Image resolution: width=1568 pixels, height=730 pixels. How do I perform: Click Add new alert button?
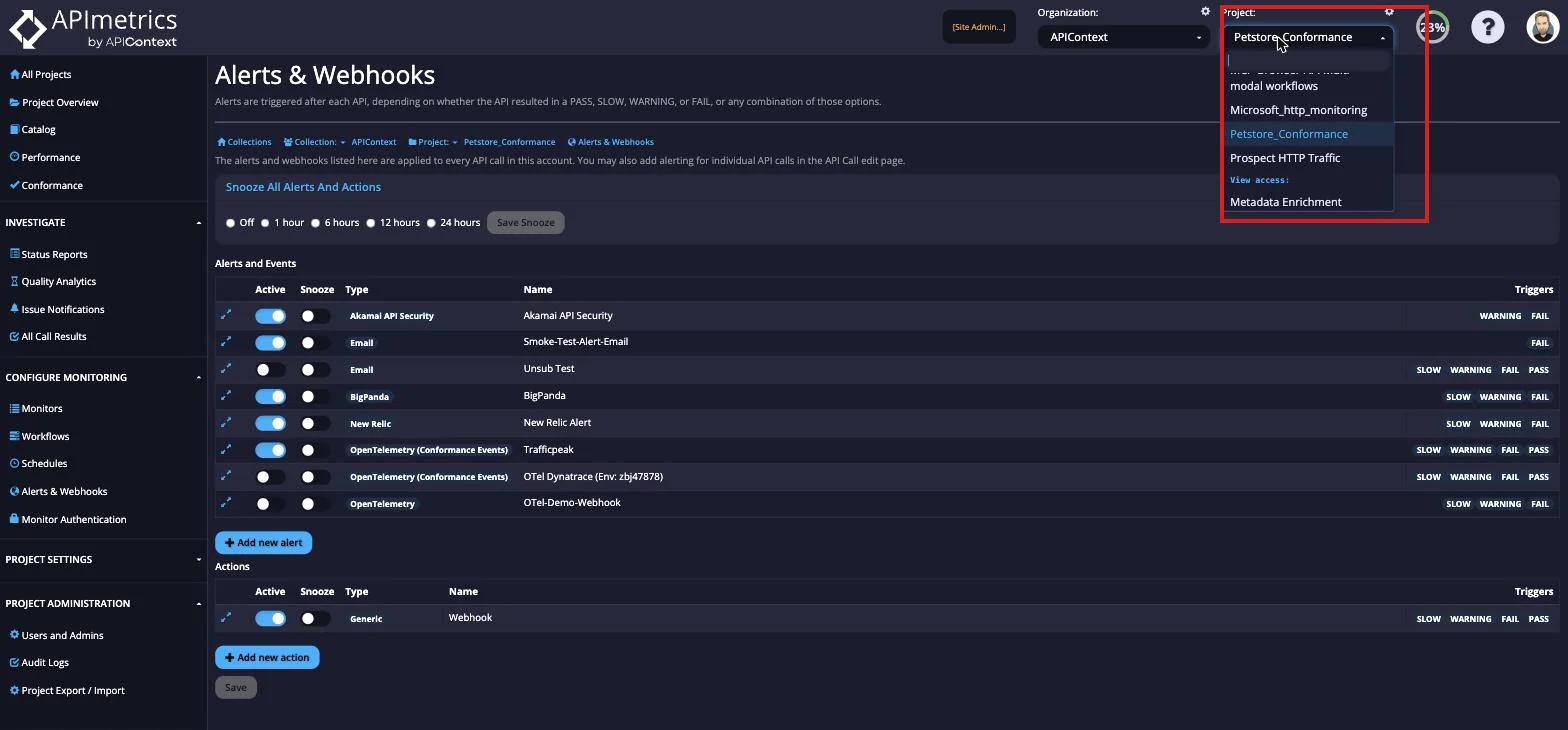point(264,543)
